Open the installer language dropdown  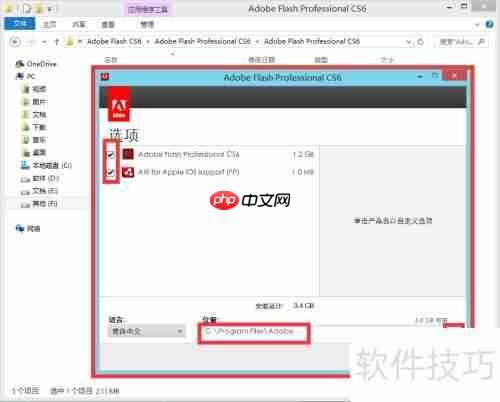coord(146,331)
